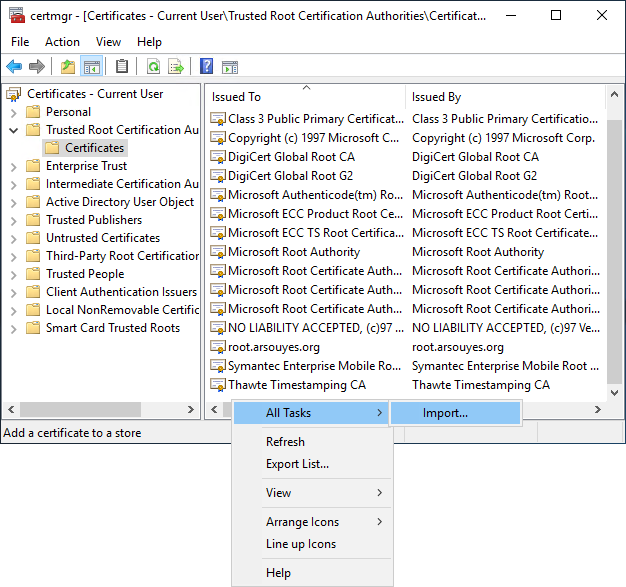626x587 pixels.
Task: Click the Back arrow toolbar icon
Action: coord(14,66)
